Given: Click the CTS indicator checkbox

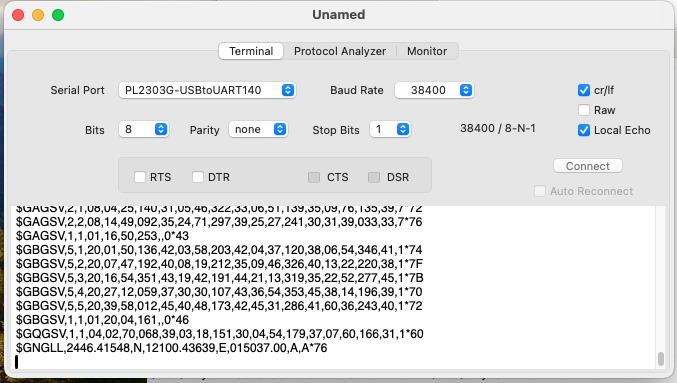Looking at the screenshot, I should (x=314, y=177).
